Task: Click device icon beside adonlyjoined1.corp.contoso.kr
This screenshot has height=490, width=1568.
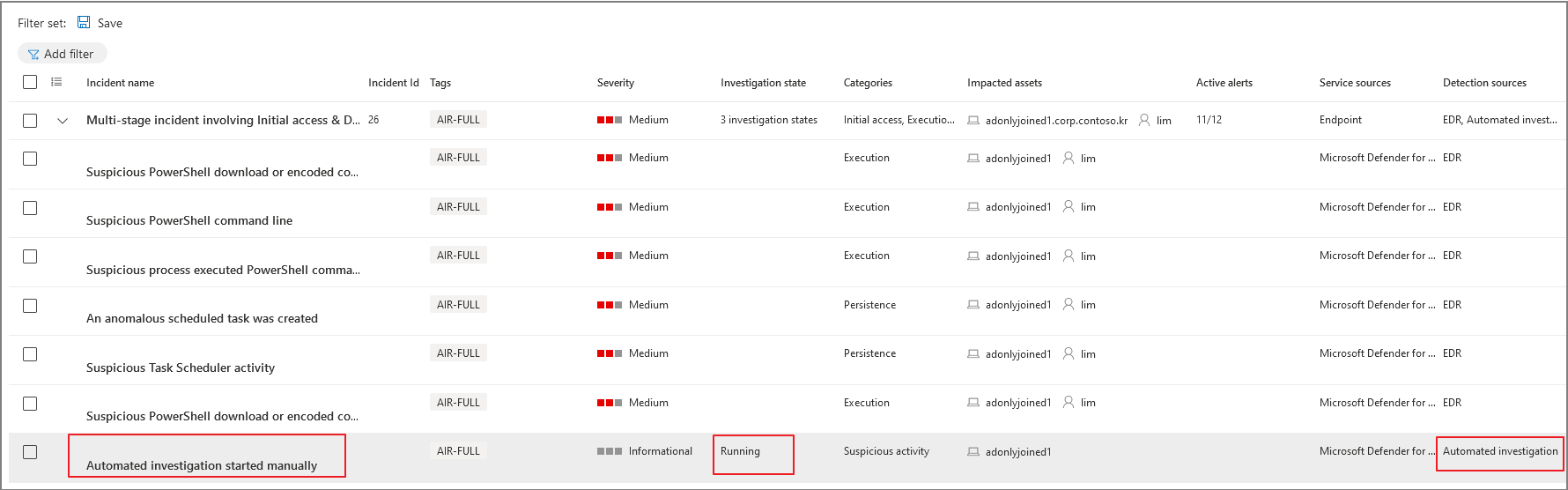Action: 973,120
